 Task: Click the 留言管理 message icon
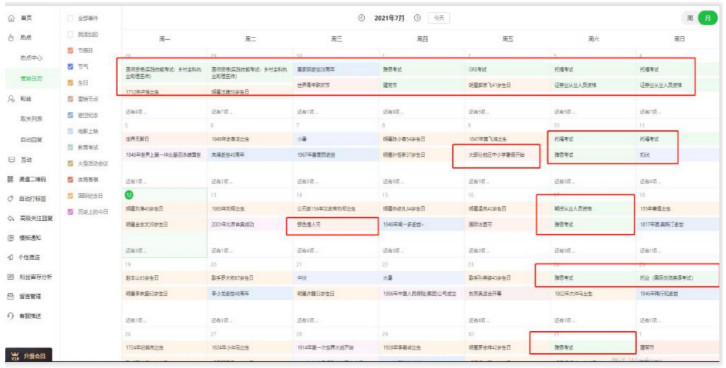(10, 296)
